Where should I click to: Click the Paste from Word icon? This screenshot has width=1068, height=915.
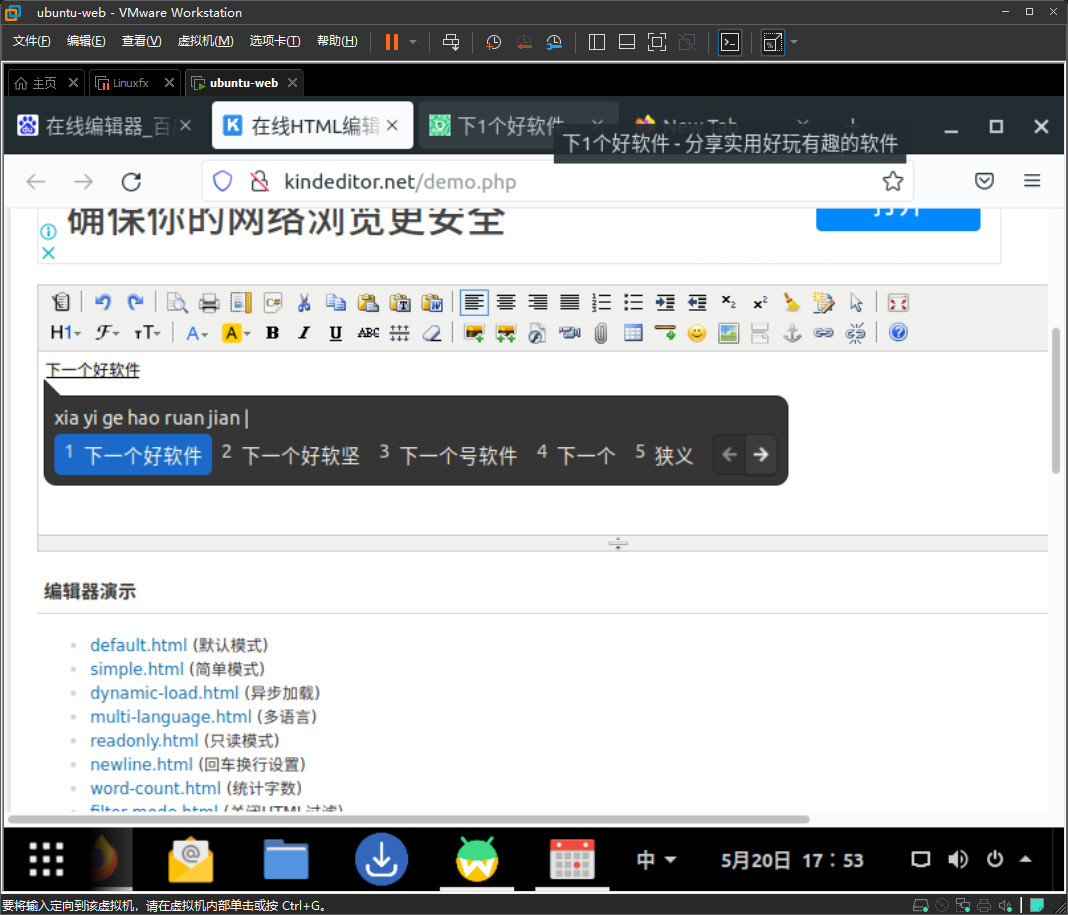tap(432, 302)
